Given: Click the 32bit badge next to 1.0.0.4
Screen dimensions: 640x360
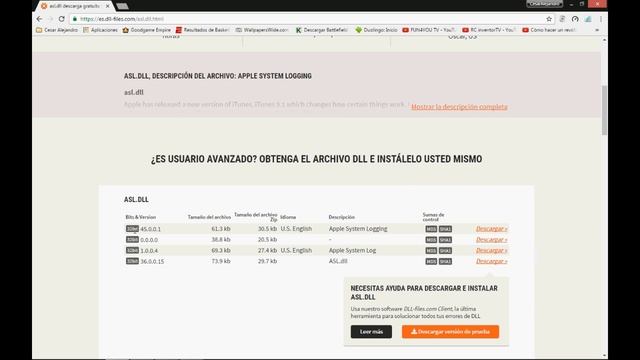Looking at the screenshot, I should tap(132, 250).
